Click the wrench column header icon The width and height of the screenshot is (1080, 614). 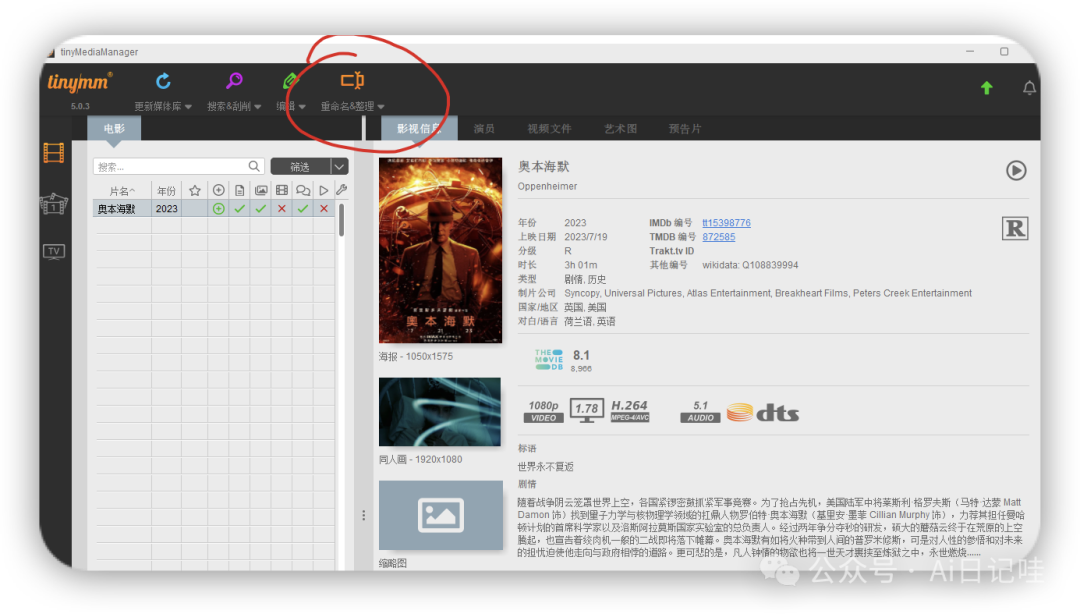pos(342,190)
